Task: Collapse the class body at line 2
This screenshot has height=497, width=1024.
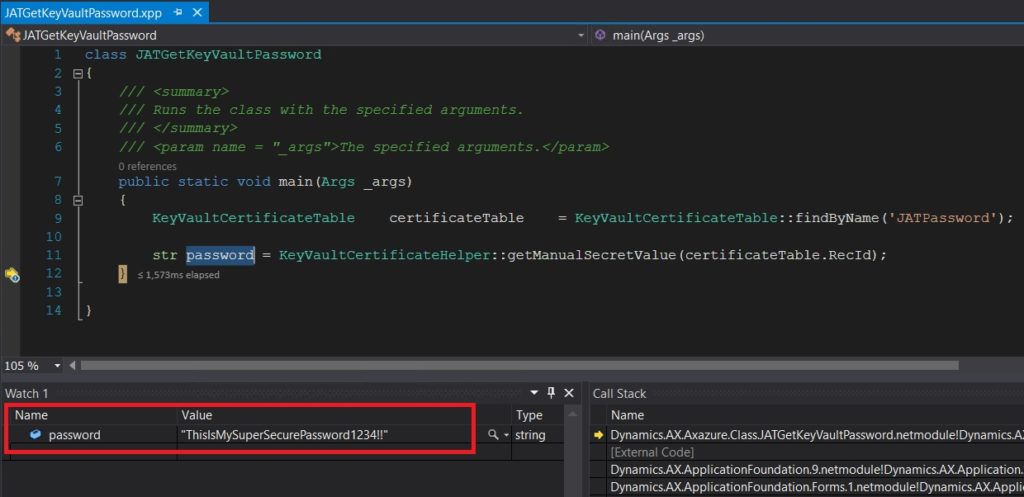Action: click(x=78, y=73)
